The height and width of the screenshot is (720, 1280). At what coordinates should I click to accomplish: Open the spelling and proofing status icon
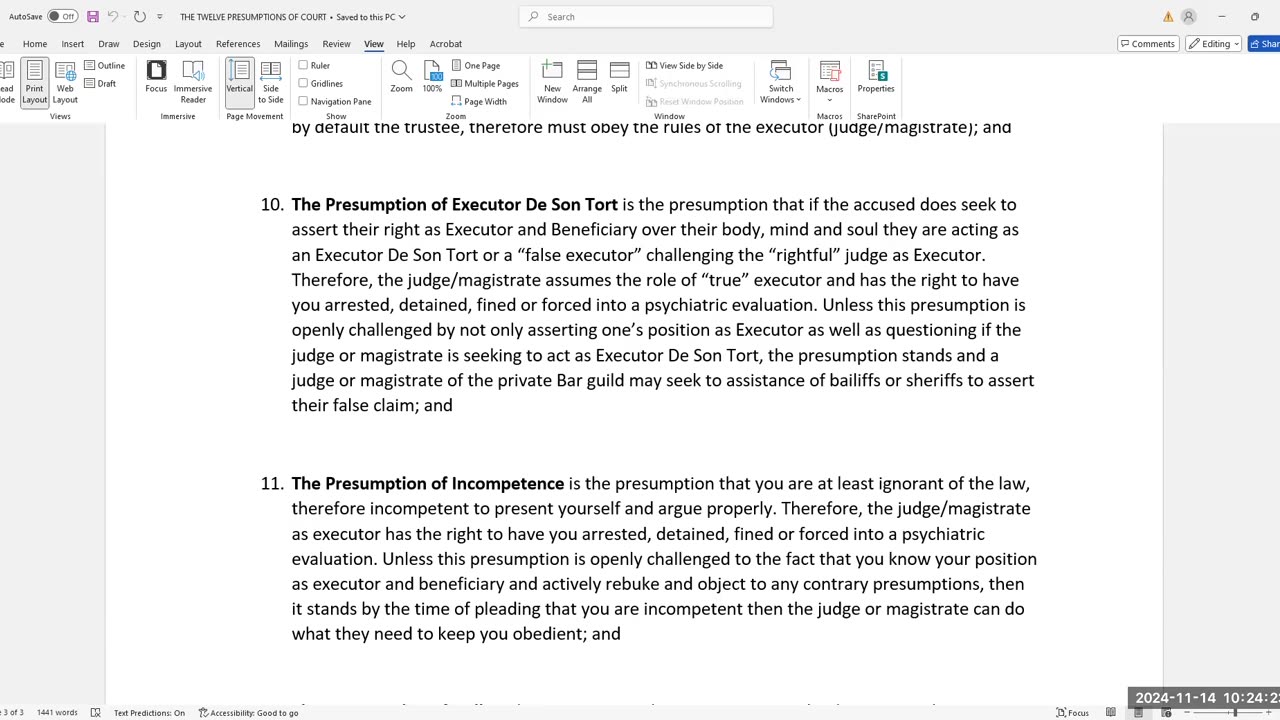point(95,713)
